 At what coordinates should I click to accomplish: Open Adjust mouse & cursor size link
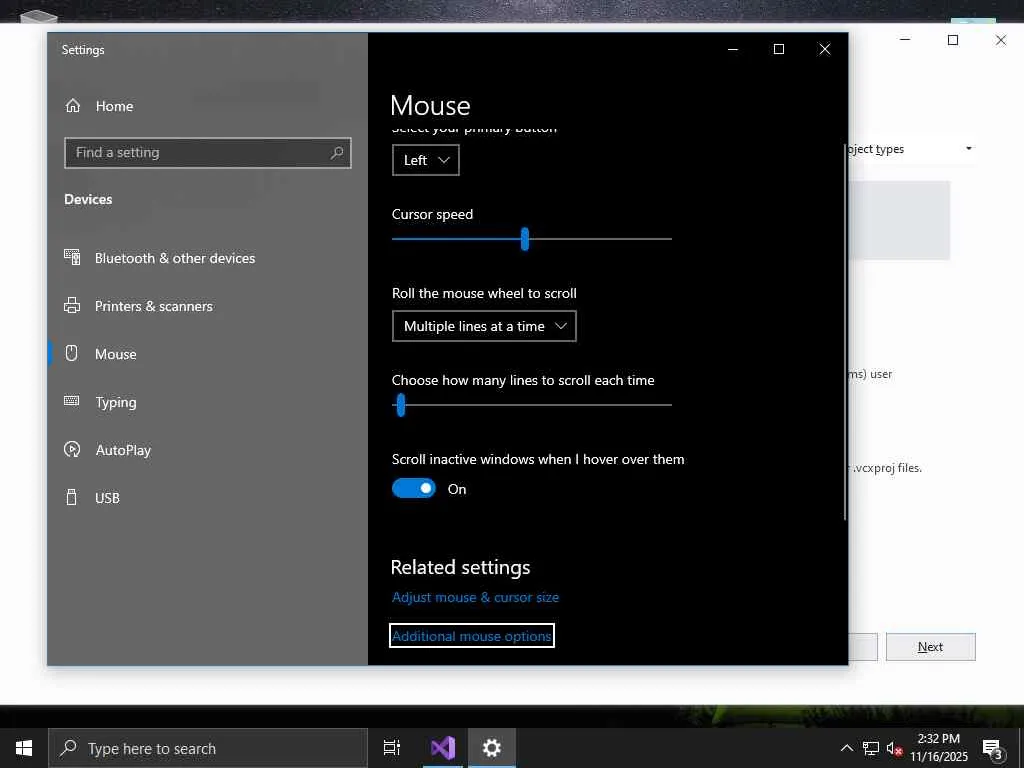[x=475, y=597]
